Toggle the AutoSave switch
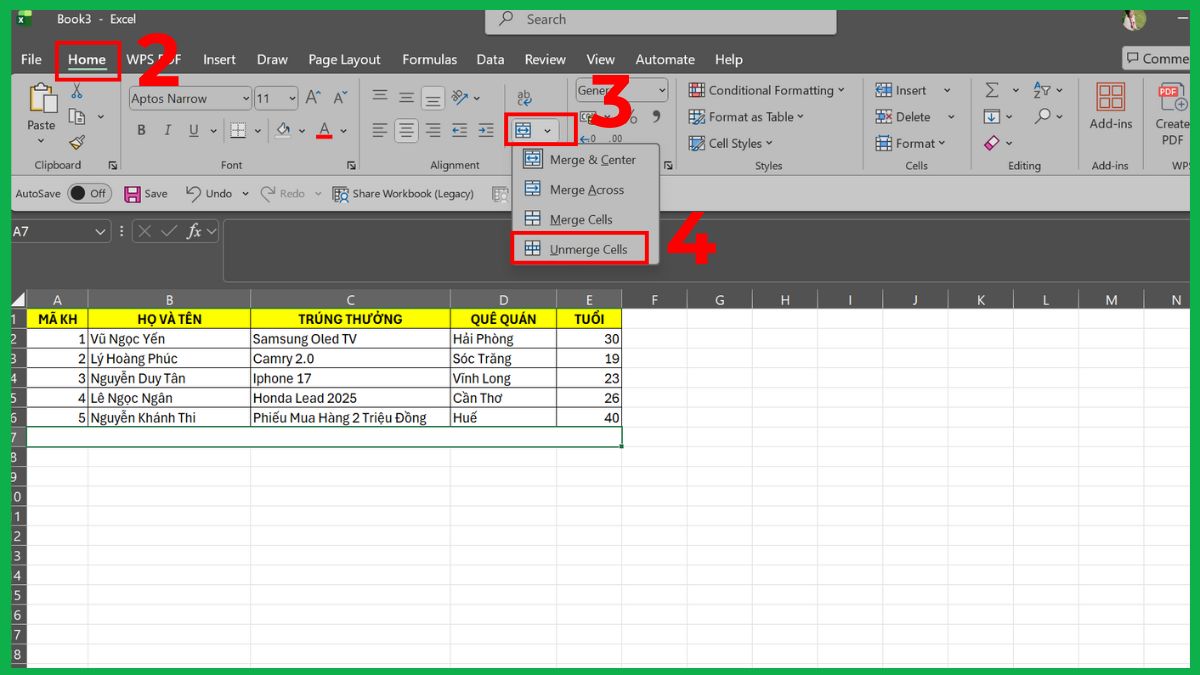This screenshot has width=1200, height=675. pos(88,193)
